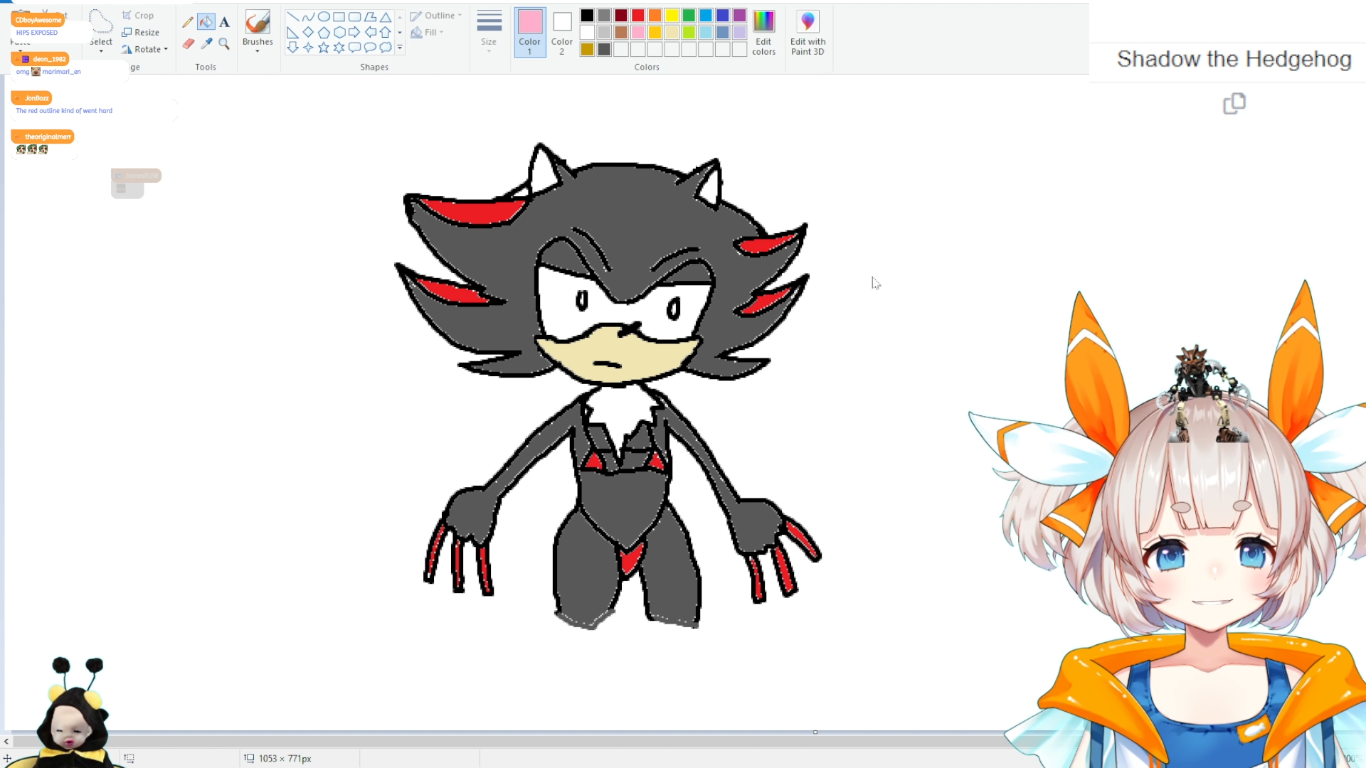Choose the Right arrow shape
The height and width of the screenshot is (768, 1366).
[x=354, y=32]
